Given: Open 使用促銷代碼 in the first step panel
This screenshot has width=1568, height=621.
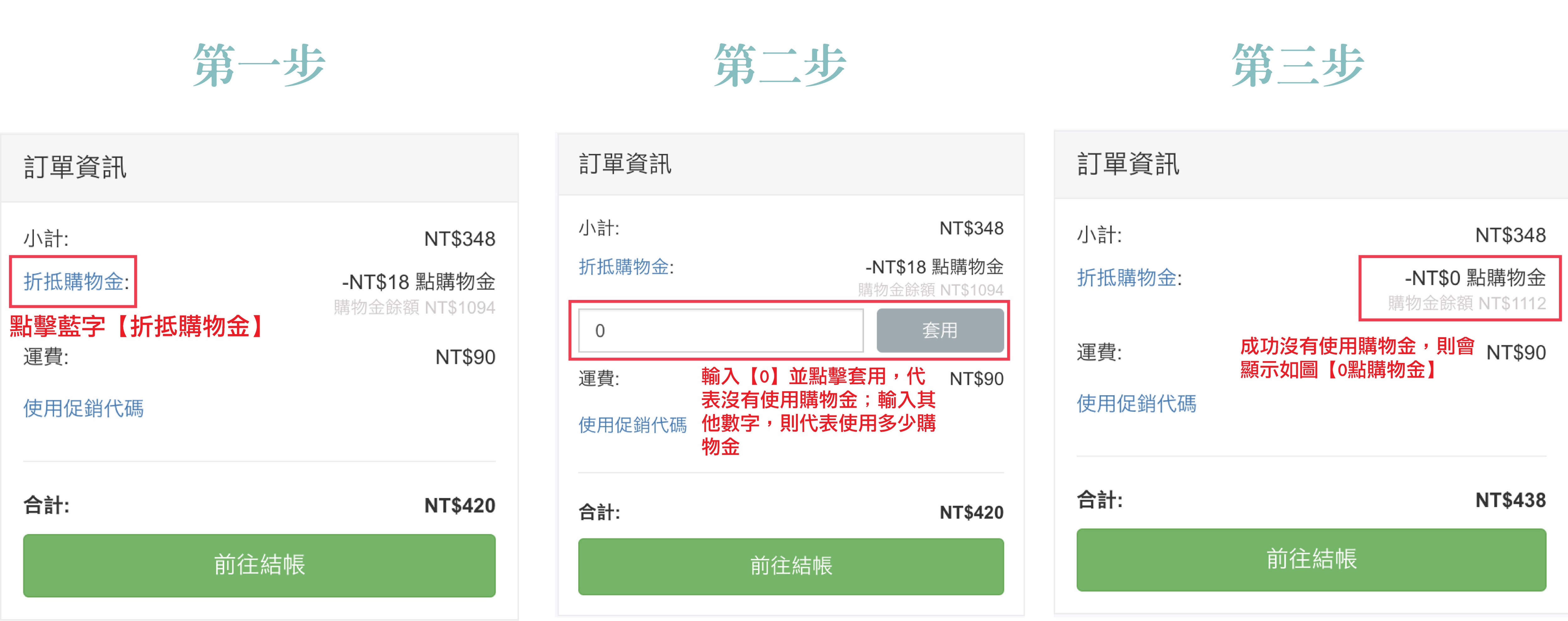Looking at the screenshot, I should pyautogui.click(x=83, y=408).
